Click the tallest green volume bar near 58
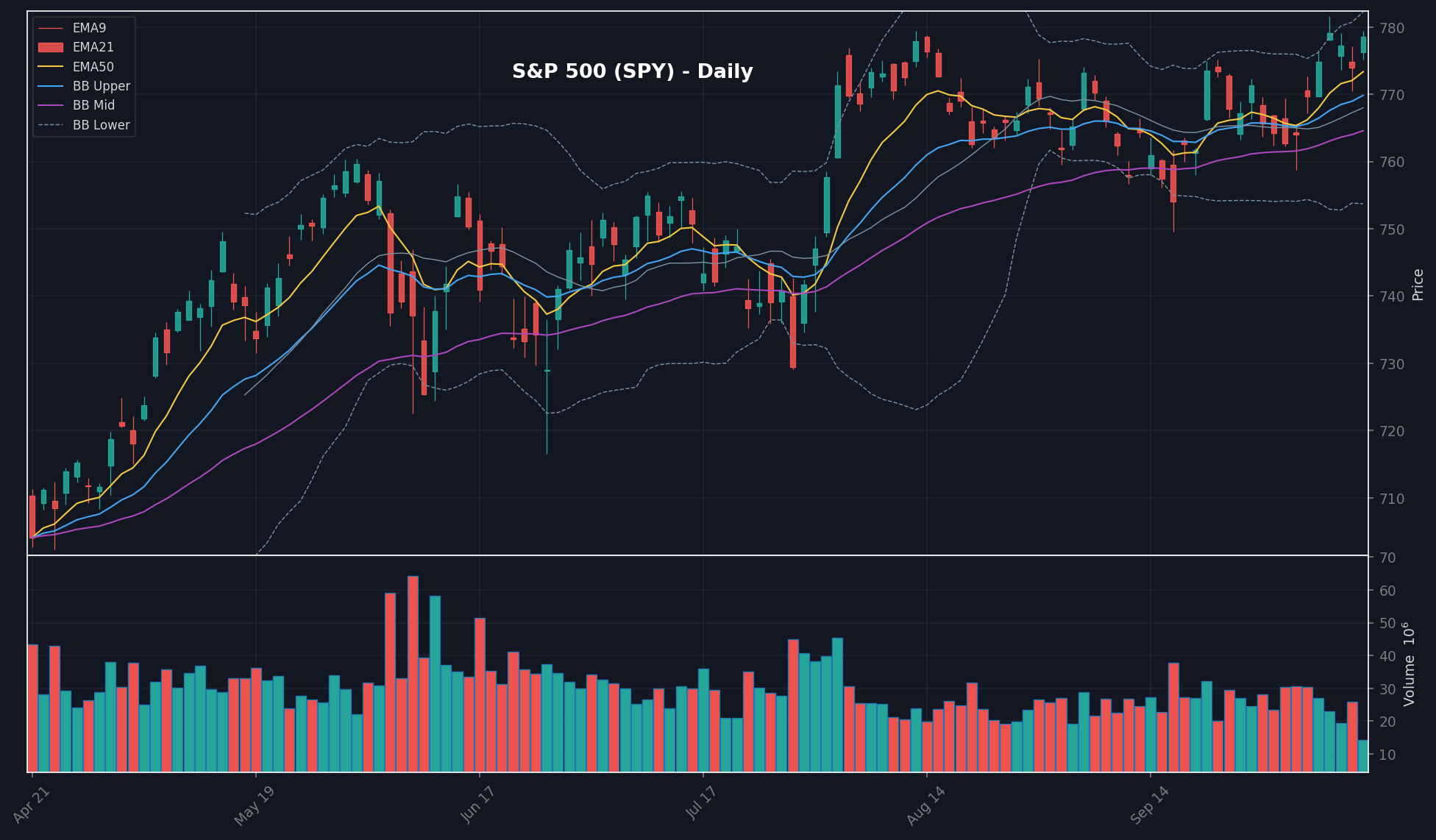 (x=435, y=684)
